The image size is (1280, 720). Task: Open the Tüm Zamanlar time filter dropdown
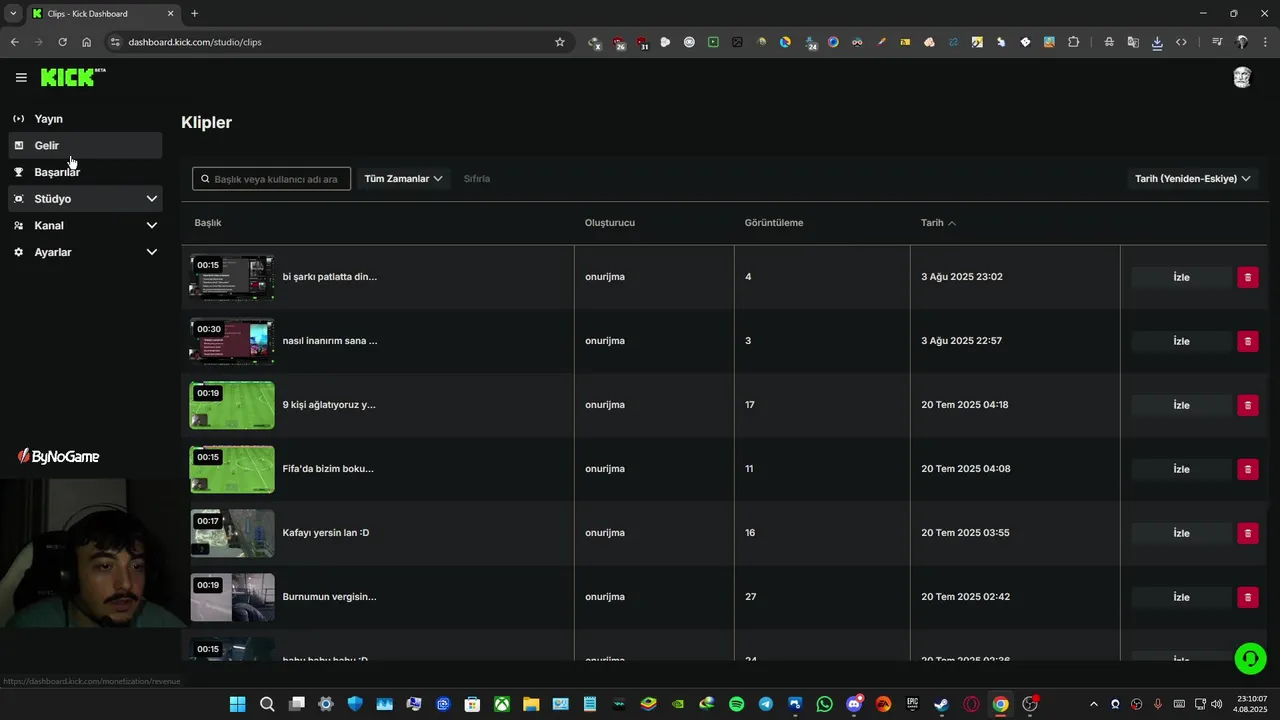point(403,179)
